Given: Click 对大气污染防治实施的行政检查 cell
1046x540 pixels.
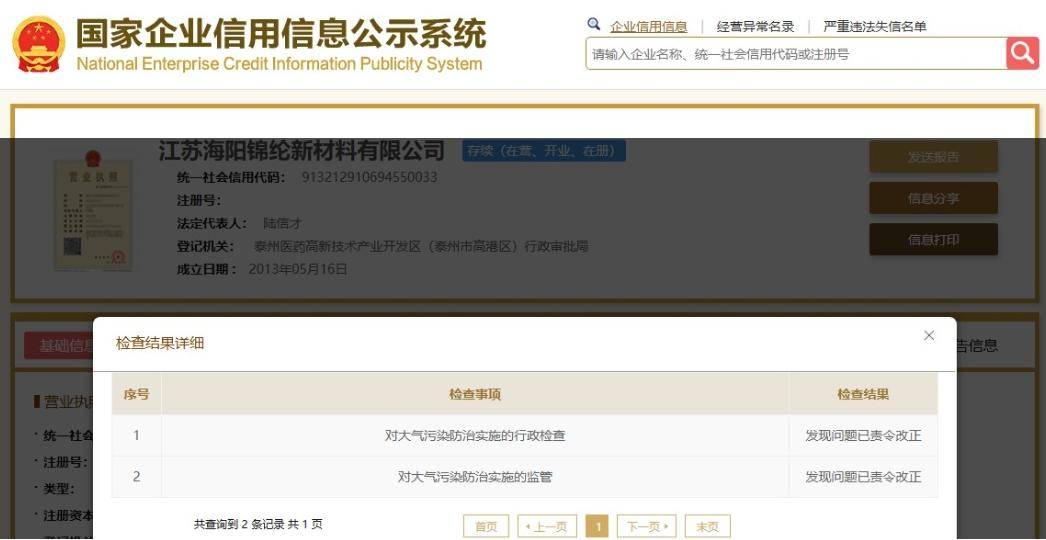Looking at the screenshot, I should coord(475,436).
